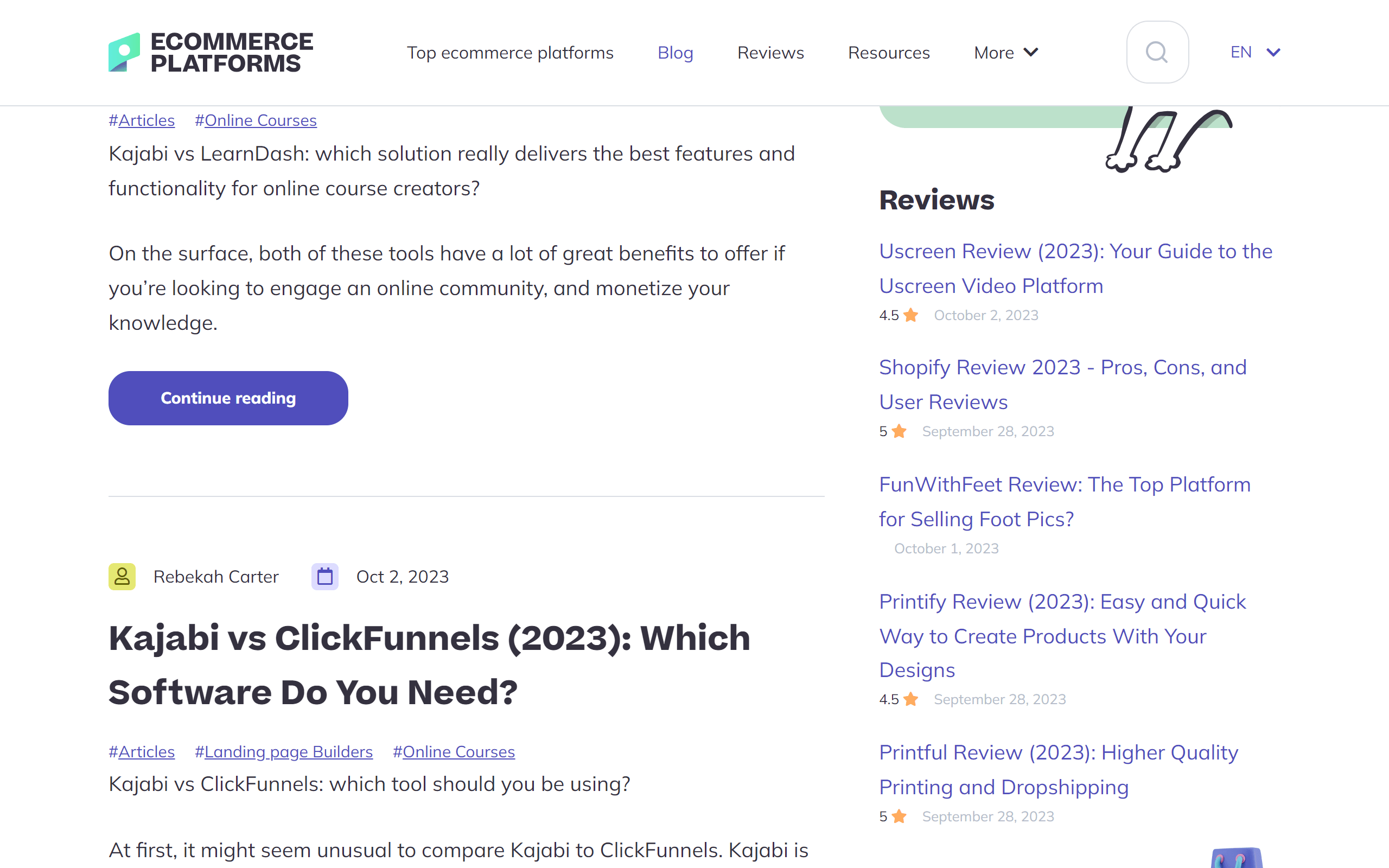
Task: Open the Printify Review (2023) link
Action: (x=1062, y=635)
